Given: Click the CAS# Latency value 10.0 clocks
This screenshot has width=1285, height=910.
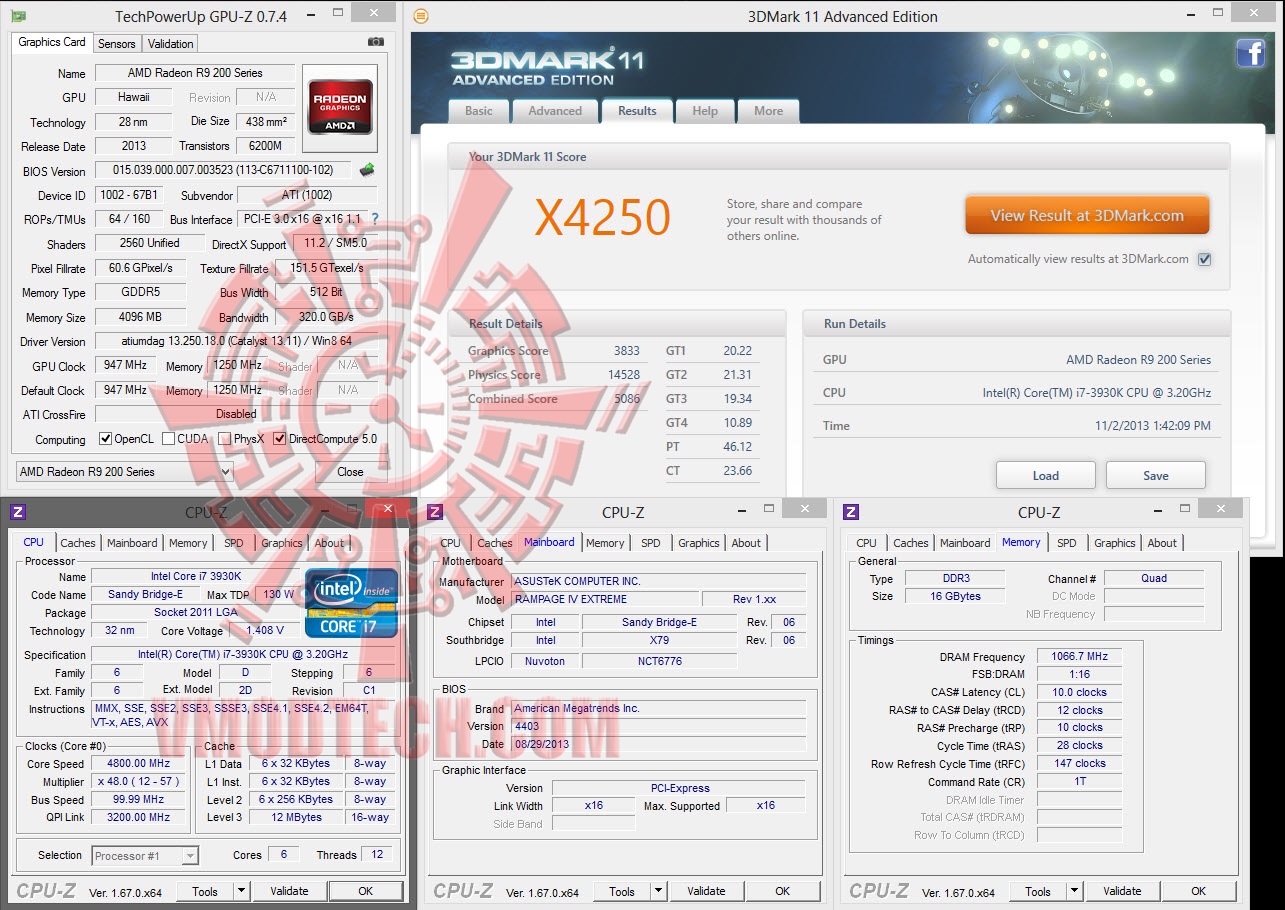Looking at the screenshot, I should 1080,692.
